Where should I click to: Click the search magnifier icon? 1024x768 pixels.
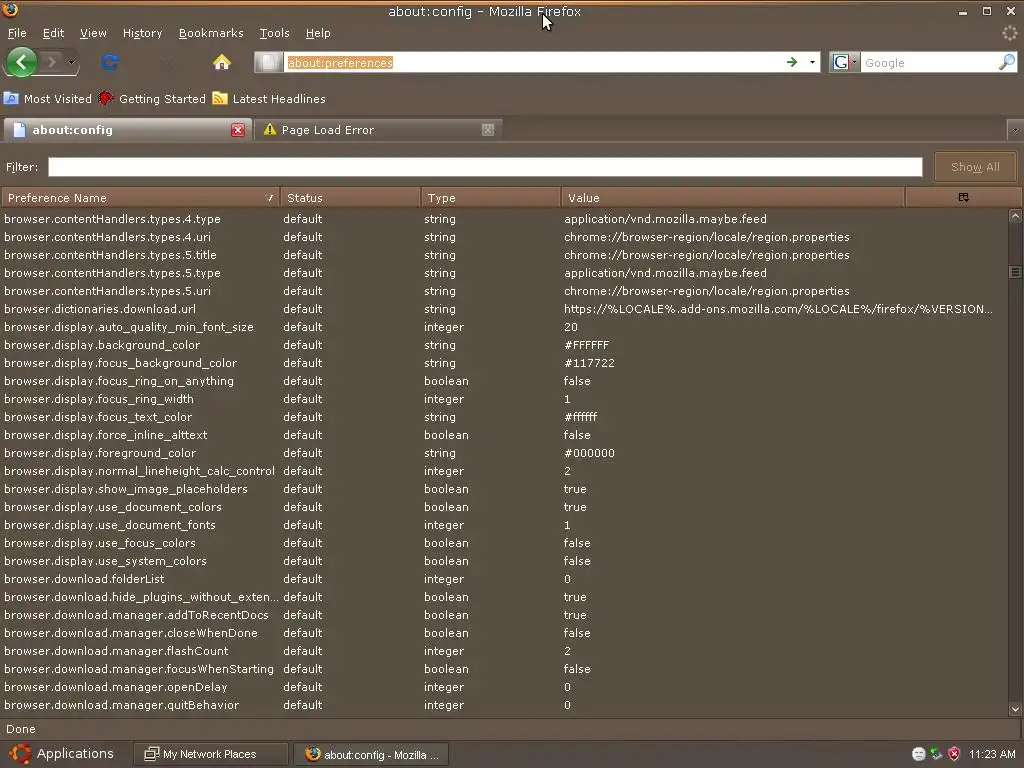[x=1006, y=62]
